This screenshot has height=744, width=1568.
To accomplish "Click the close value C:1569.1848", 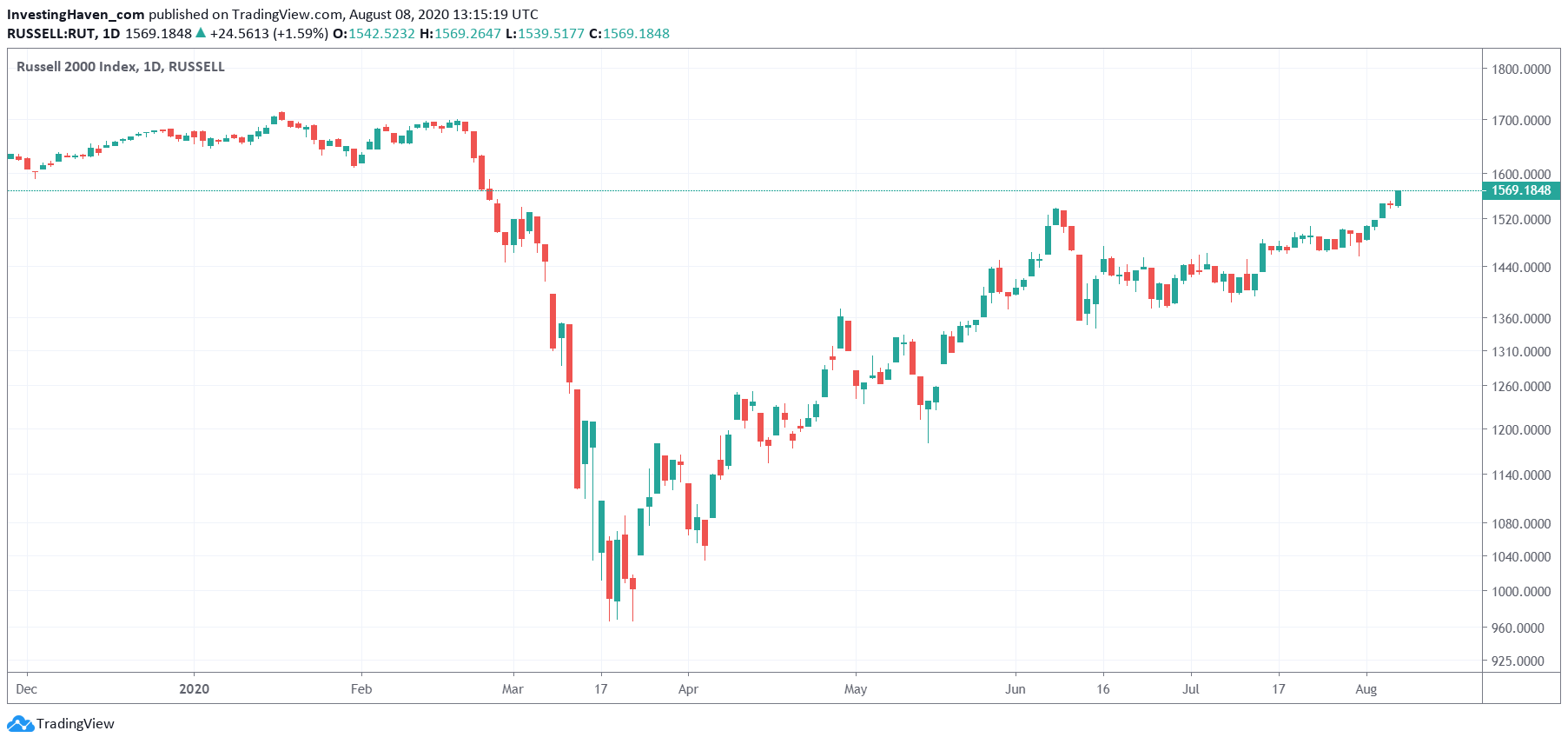I will (629, 34).
